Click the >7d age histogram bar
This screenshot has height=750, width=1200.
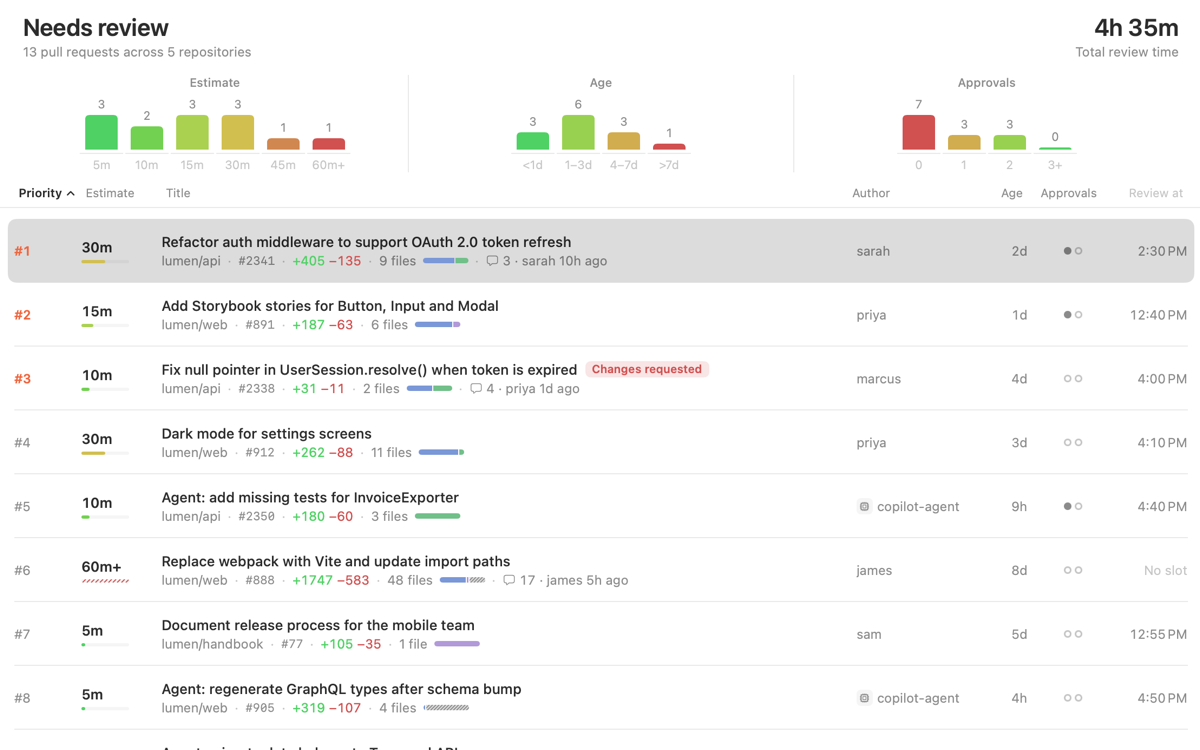pos(669,147)
